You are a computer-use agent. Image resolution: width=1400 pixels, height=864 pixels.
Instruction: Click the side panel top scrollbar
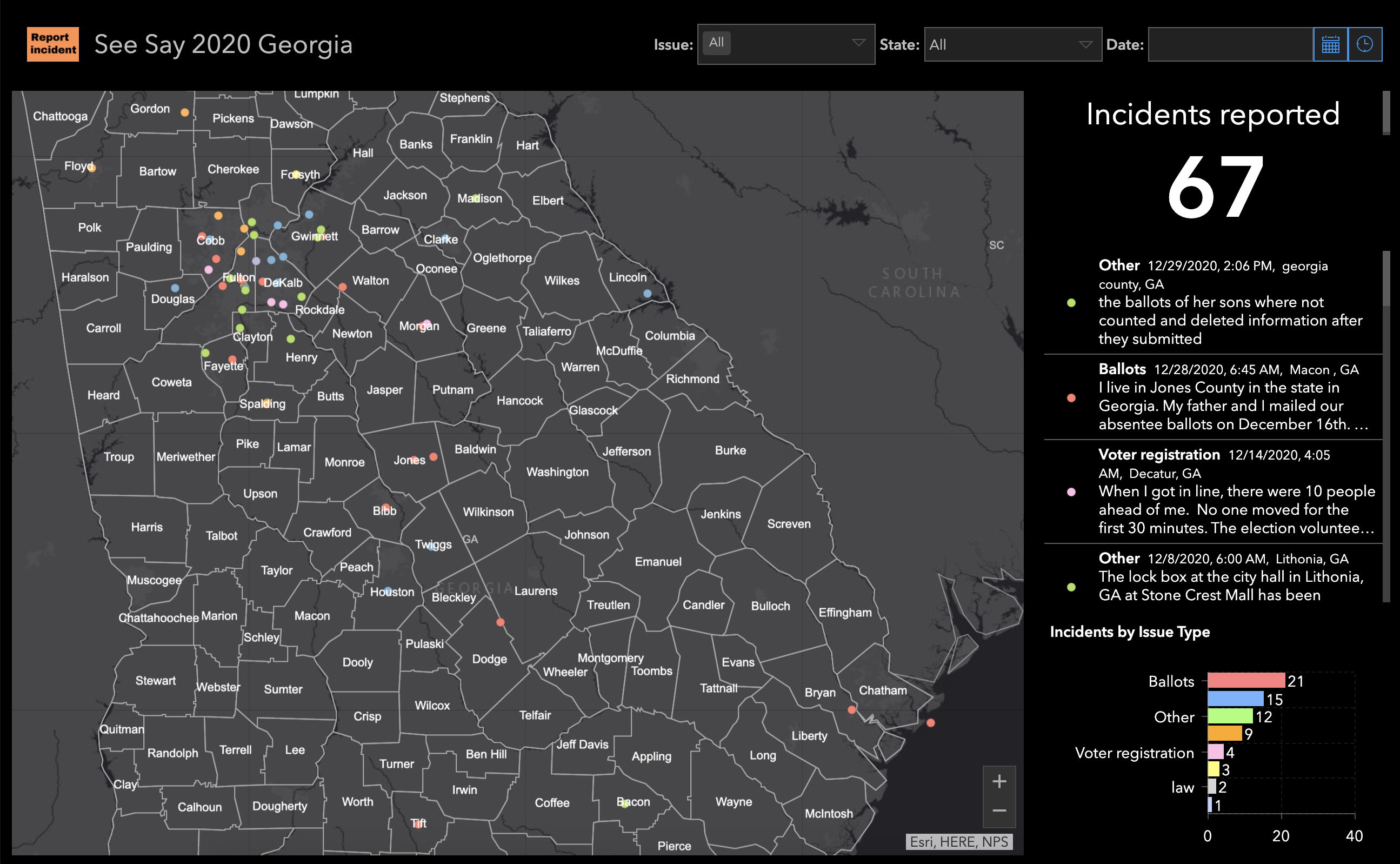pyautogui.click(x=1386, y=112)
